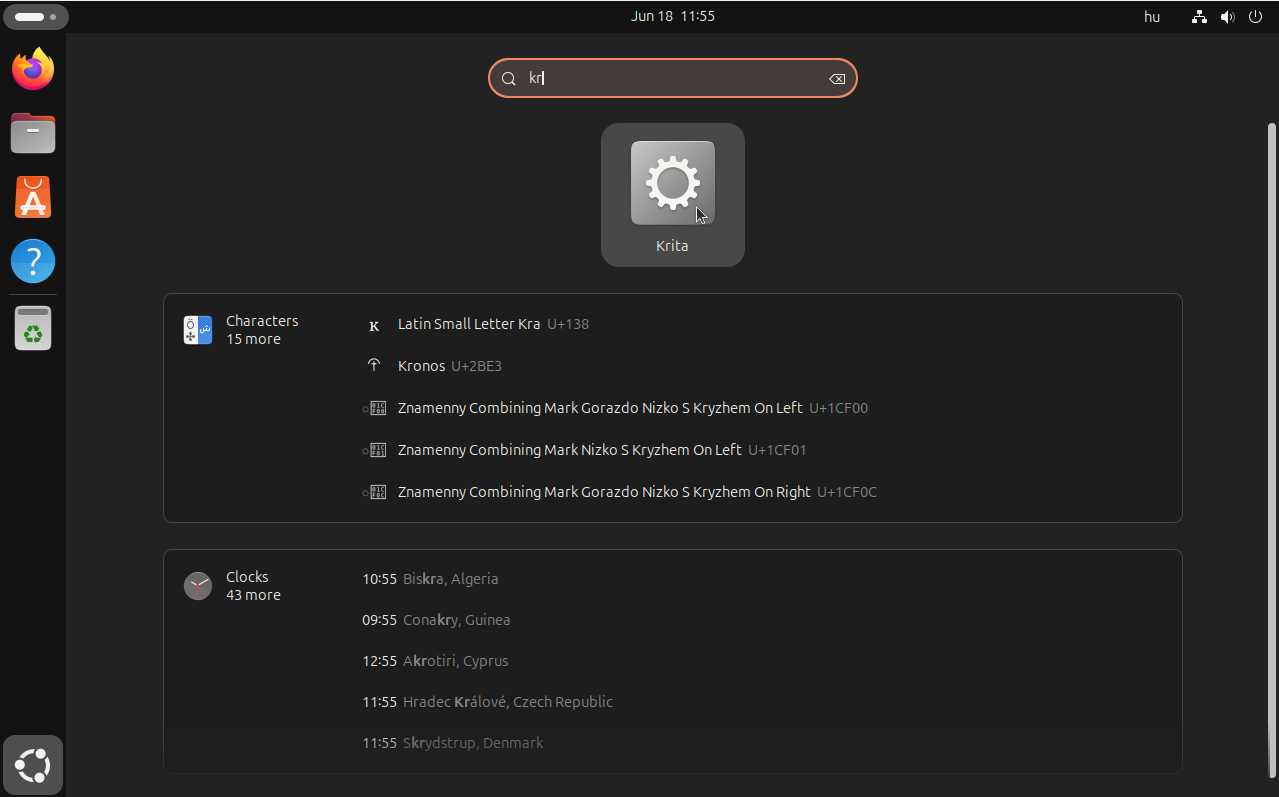Open Files manager from the dock
The image size is (1279, 797).
pos(33,133)
